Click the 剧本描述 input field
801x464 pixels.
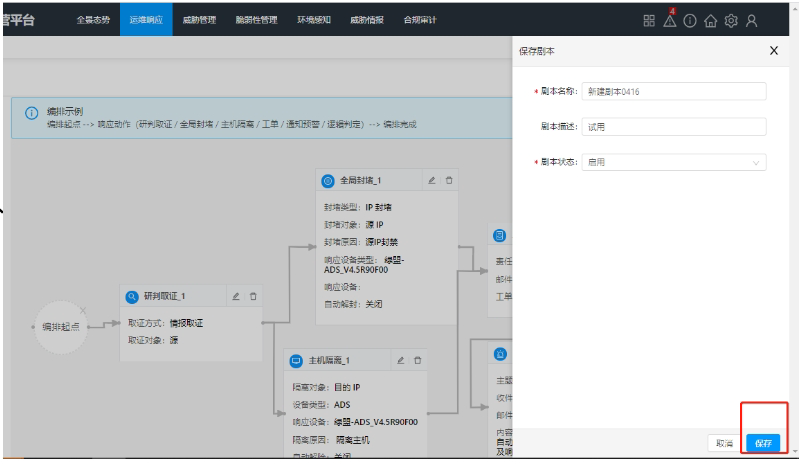674,127
